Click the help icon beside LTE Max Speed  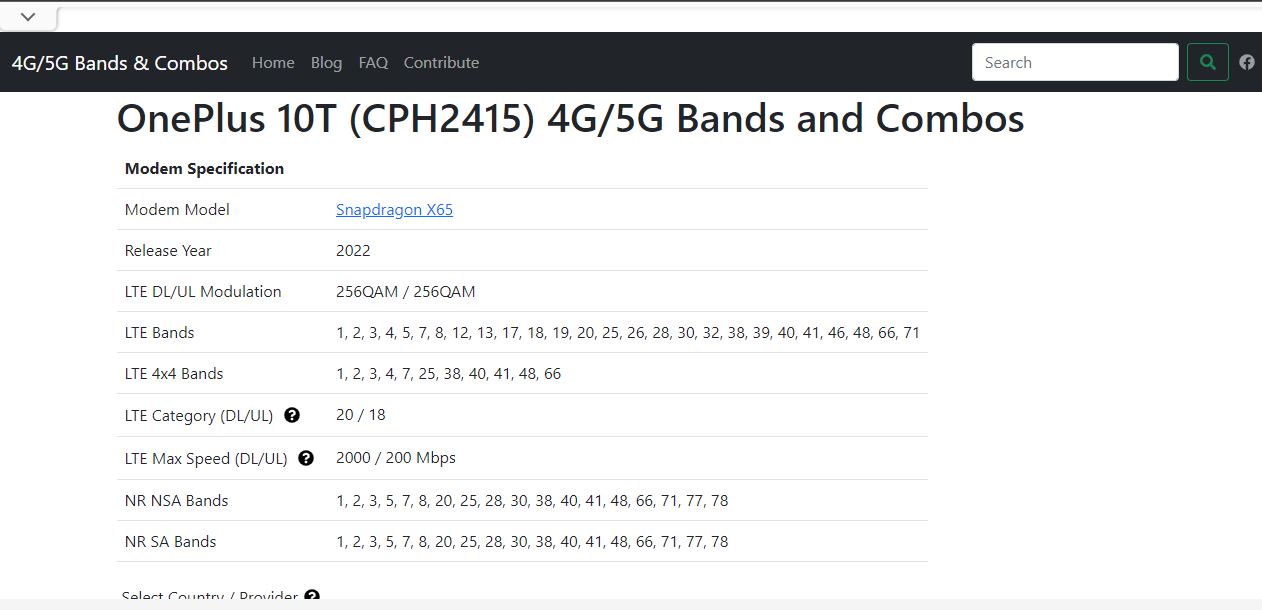pyautogui.click(x=306, y=457)
